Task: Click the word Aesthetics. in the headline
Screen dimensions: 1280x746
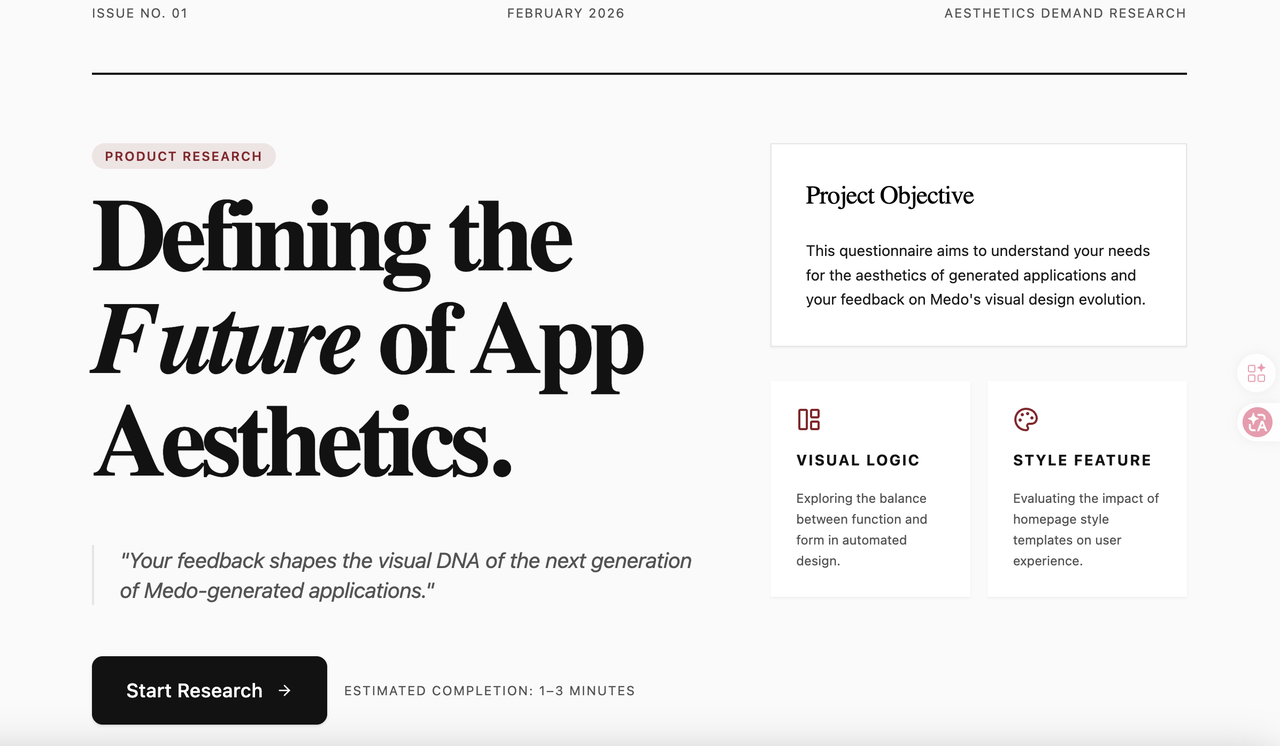Action: (302, 442)
